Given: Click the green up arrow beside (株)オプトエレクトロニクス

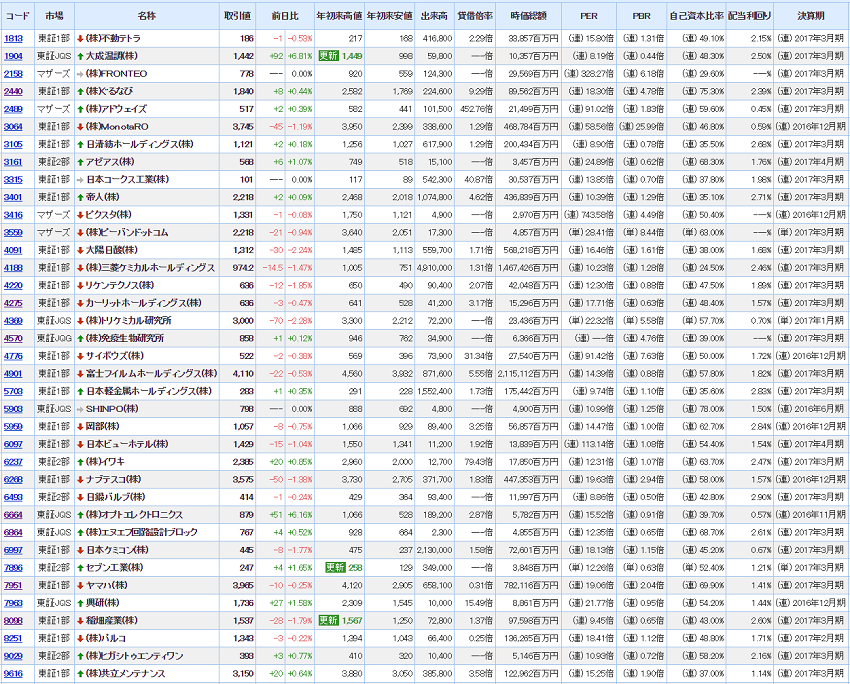Looking at the screenshot, I should (x=80, y=515).
